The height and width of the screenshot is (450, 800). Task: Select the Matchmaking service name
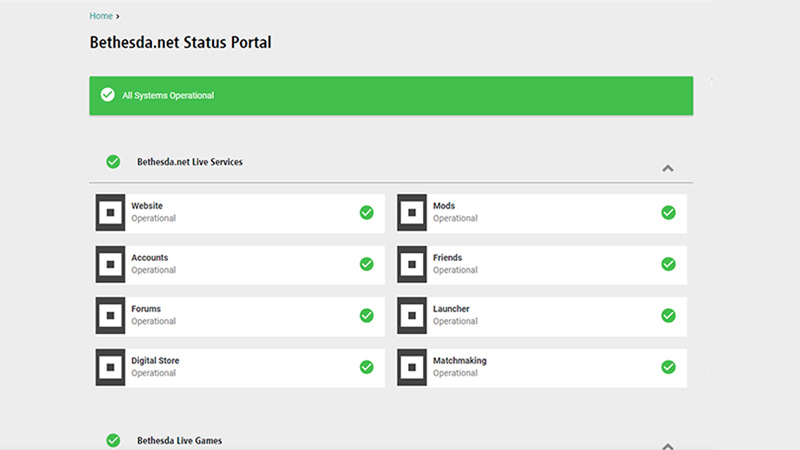coord(460,360)
